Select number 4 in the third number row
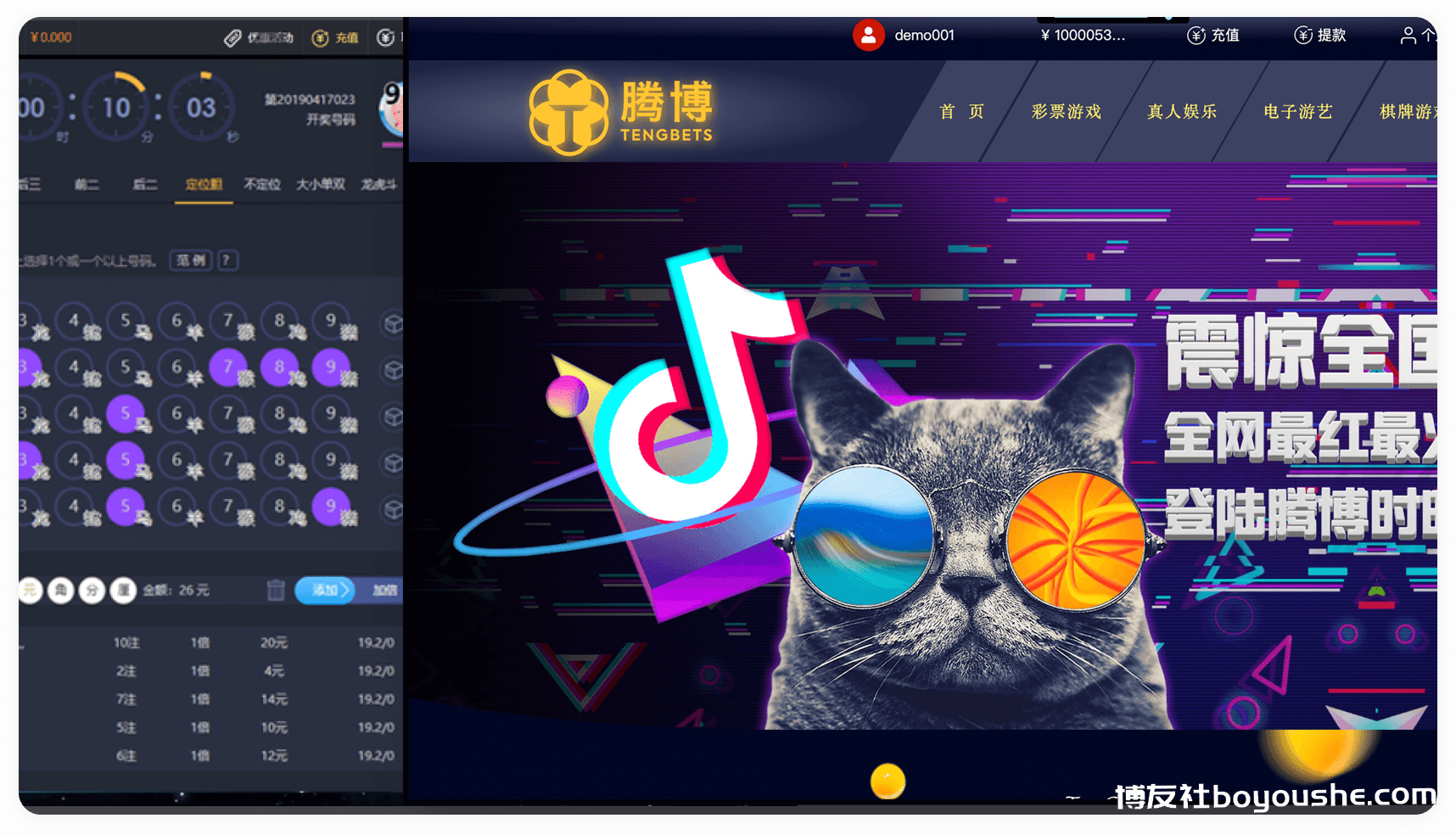This screenshot has width=1456, height=835. click(74, 413)
